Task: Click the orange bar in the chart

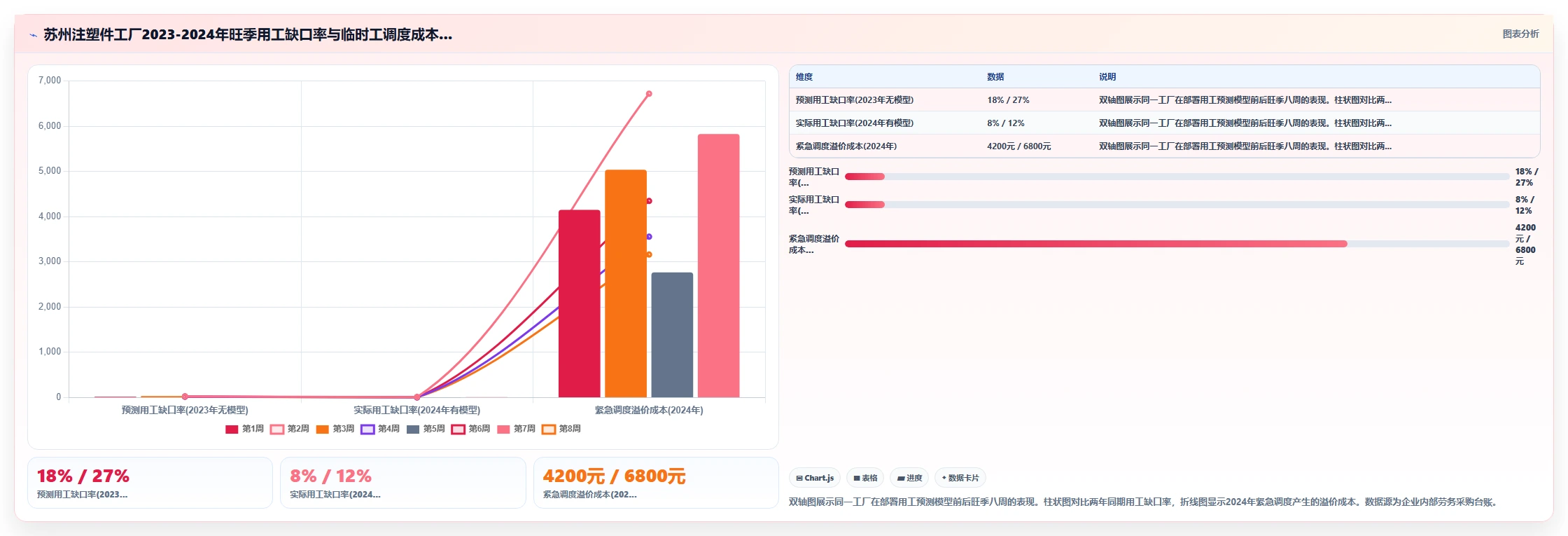Action: tap(626, 283)
